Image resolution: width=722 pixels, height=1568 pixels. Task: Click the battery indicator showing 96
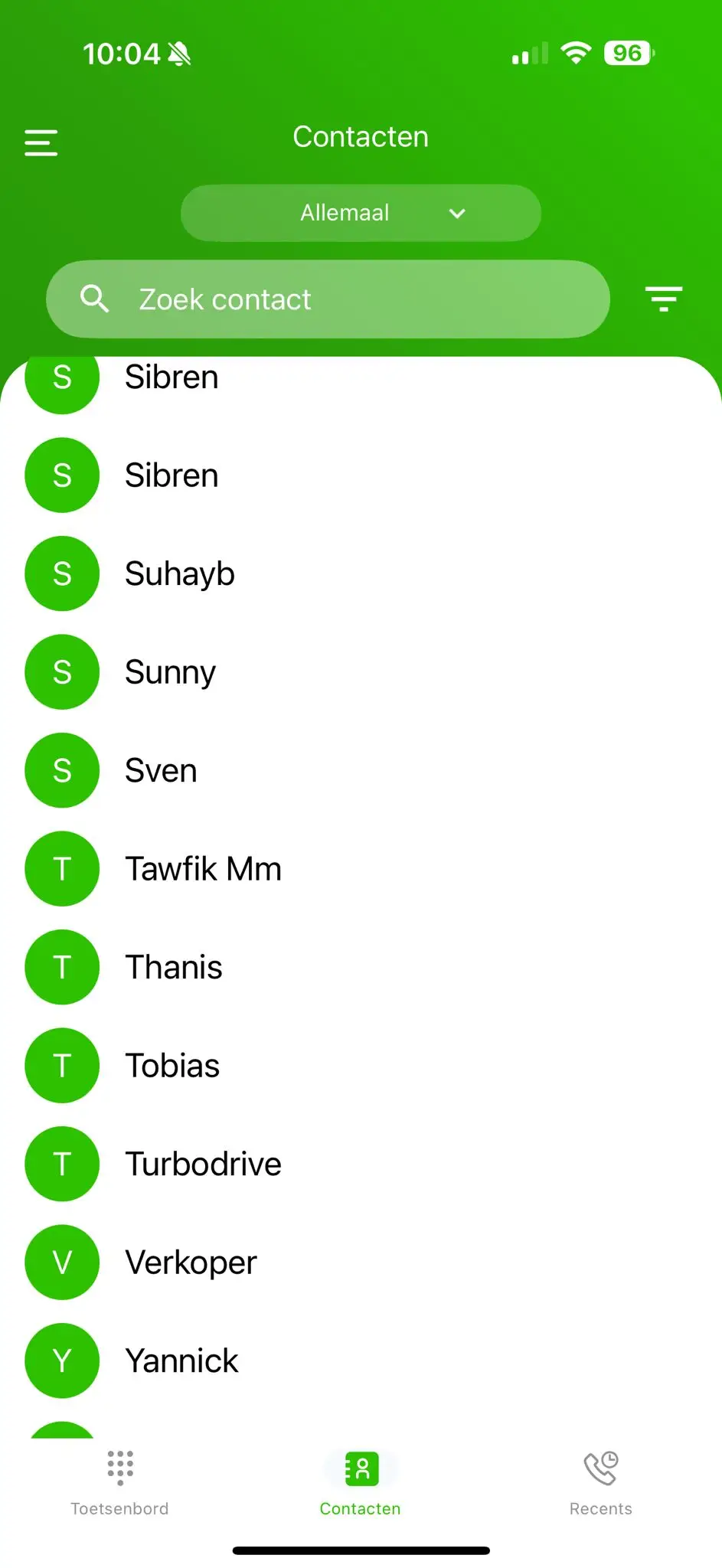[626, 52]
